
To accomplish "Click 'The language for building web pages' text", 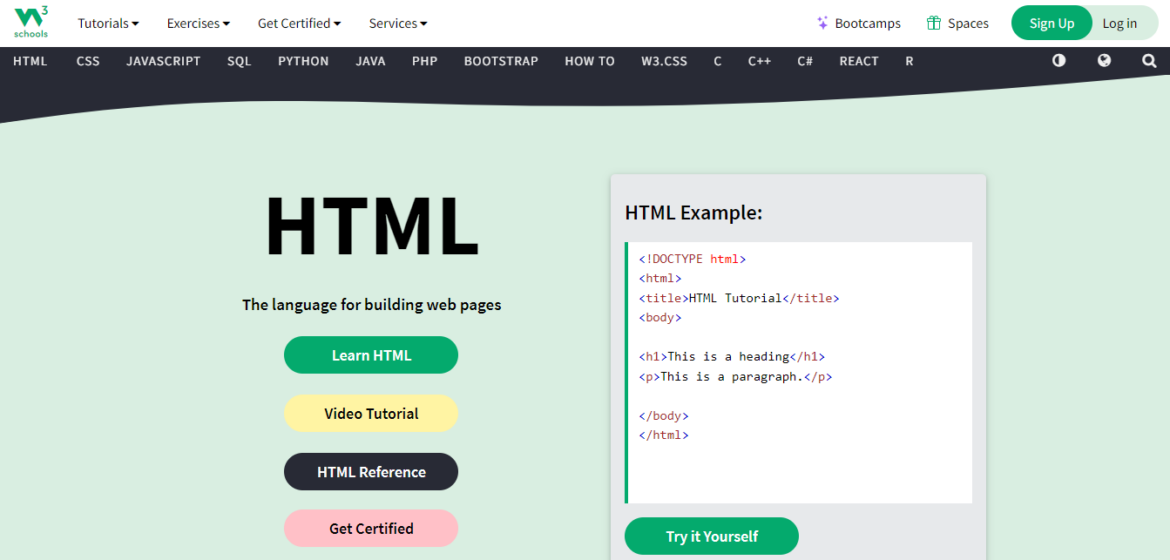I will pos(372,305).
